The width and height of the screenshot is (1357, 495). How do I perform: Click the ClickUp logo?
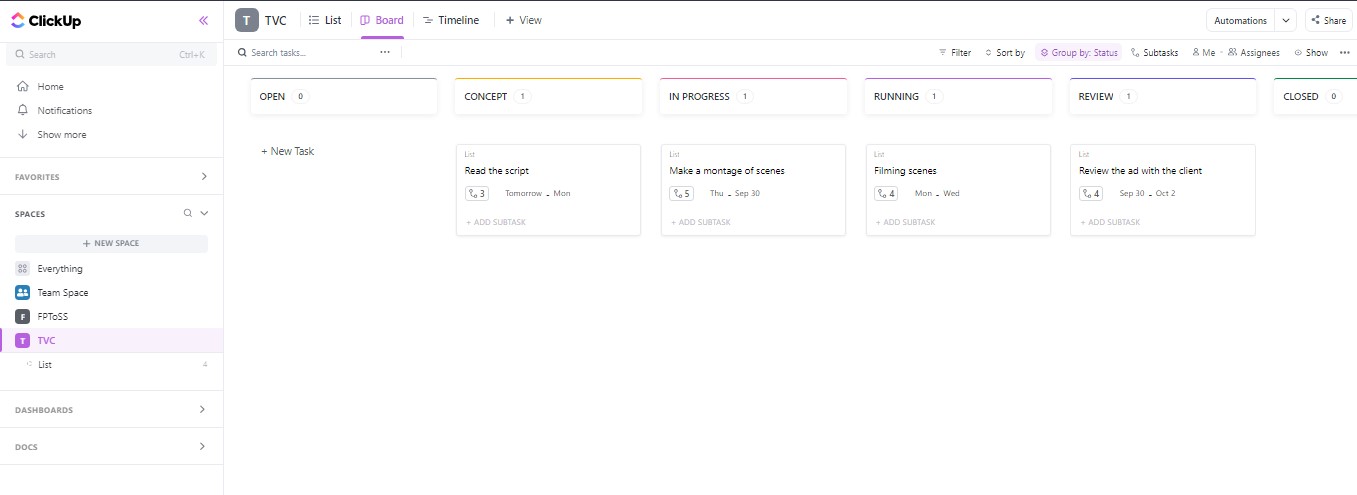coord(46,20)
